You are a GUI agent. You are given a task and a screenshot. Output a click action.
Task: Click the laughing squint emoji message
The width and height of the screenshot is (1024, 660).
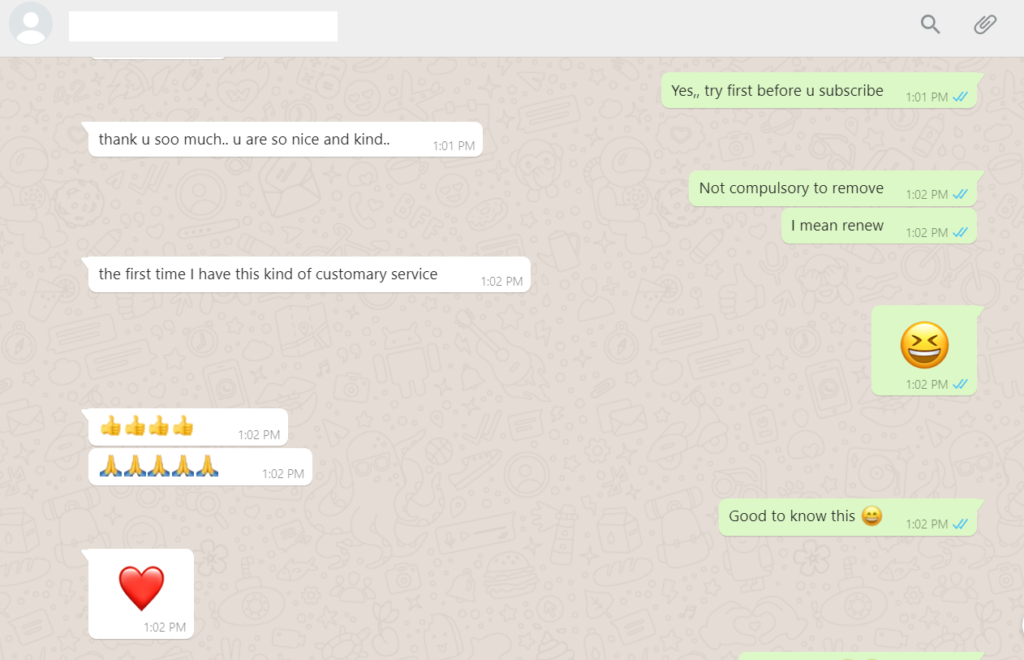point(924,345)
